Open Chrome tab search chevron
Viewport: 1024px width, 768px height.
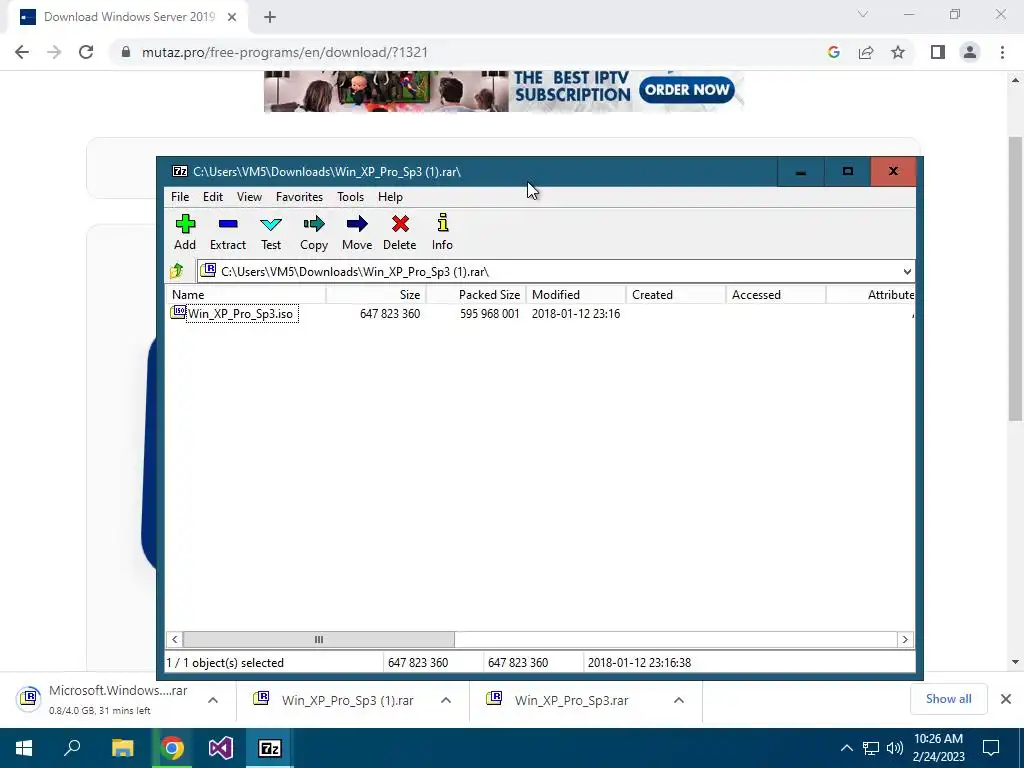point(863,14)
